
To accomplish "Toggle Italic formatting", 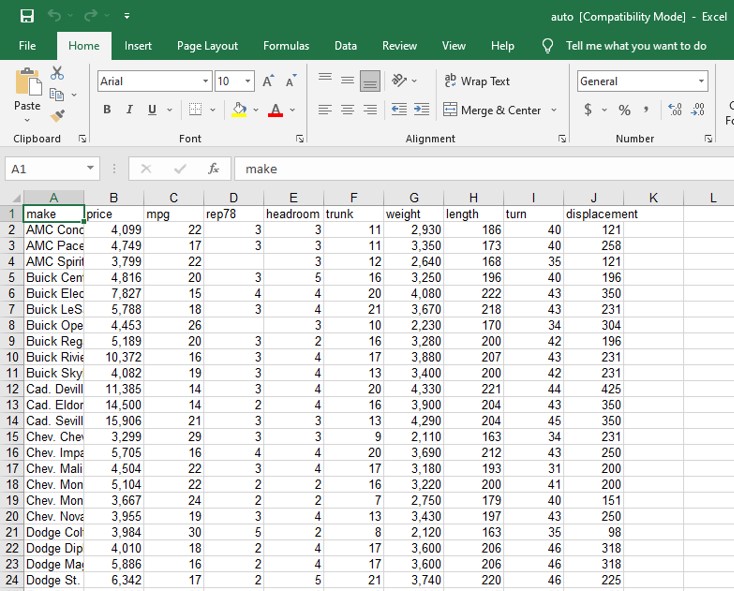I will [x=130, y=110].
